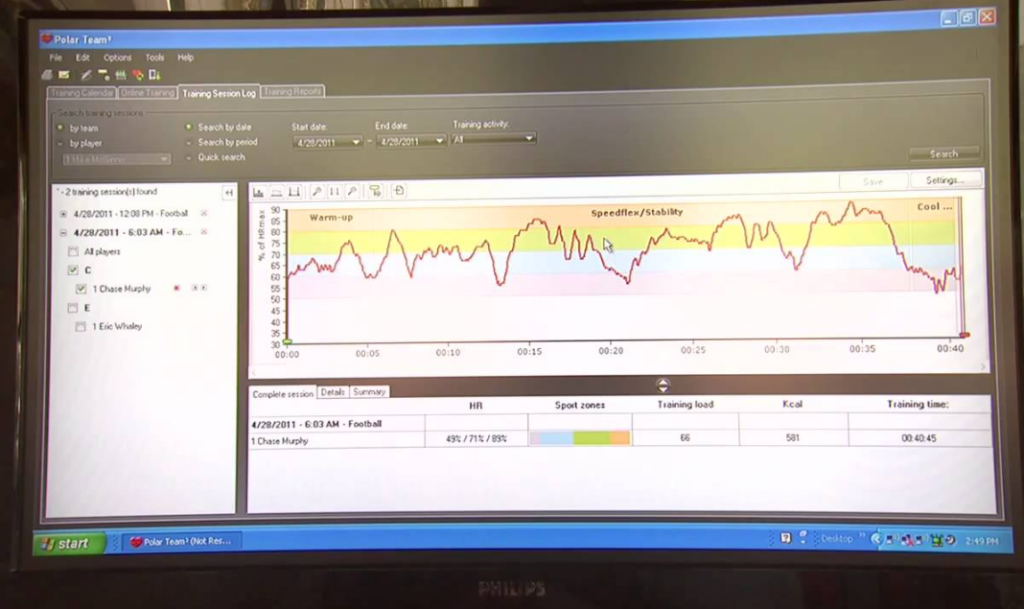Click the Desktop toolbar label in taskbar
This screenshot has width=1024, height=609.
click(837, 539)
